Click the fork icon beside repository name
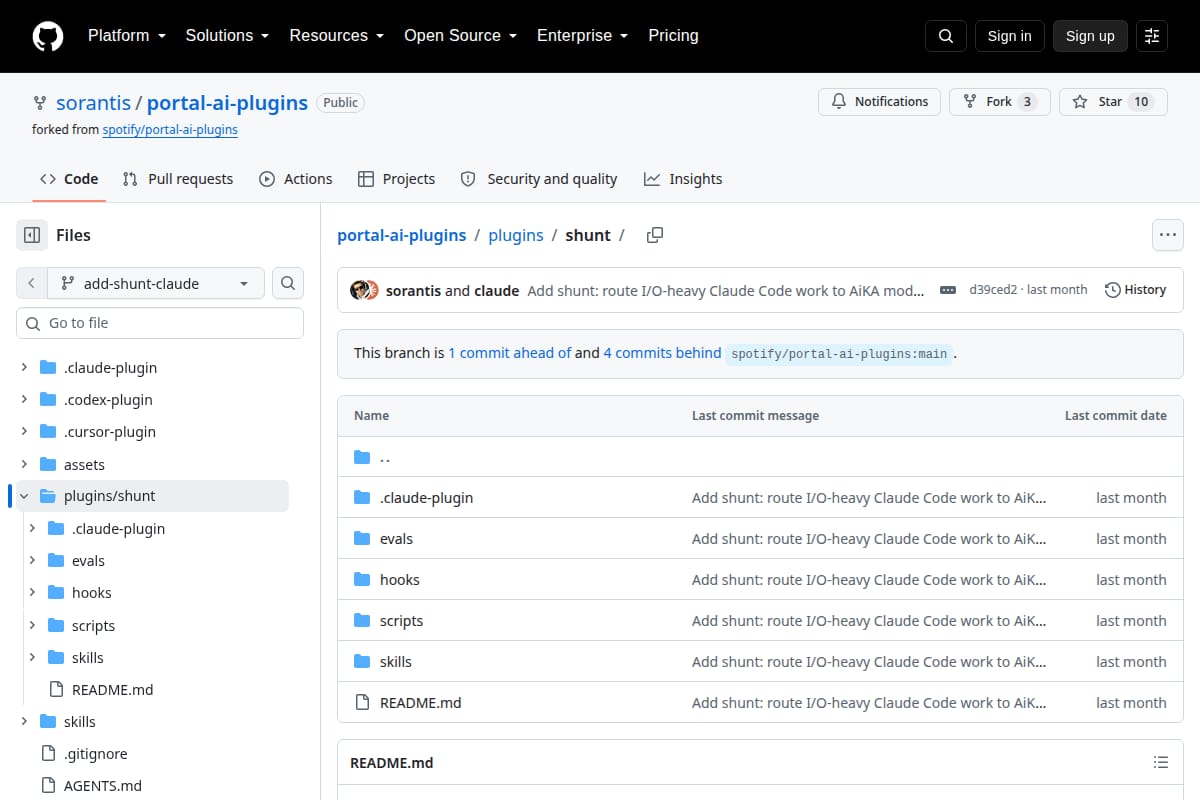1200x800 pixels. click(40, 102)
